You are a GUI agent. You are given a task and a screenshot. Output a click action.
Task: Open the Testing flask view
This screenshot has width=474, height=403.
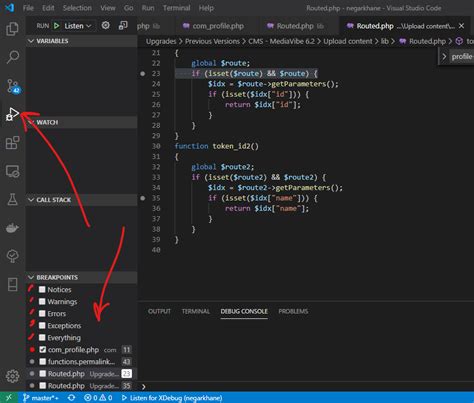point(12,199)
